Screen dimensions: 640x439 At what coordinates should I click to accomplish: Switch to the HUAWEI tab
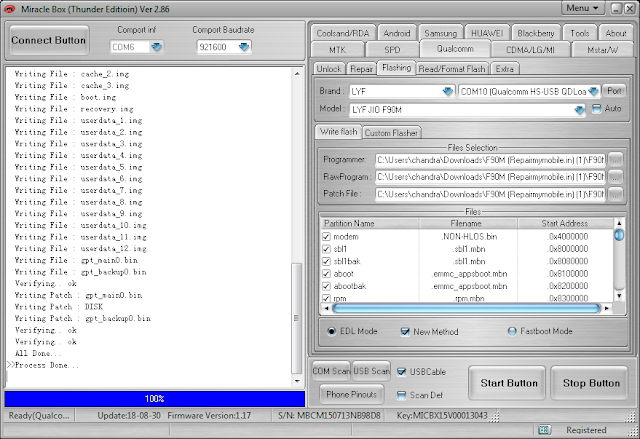(x=487, y=33)
